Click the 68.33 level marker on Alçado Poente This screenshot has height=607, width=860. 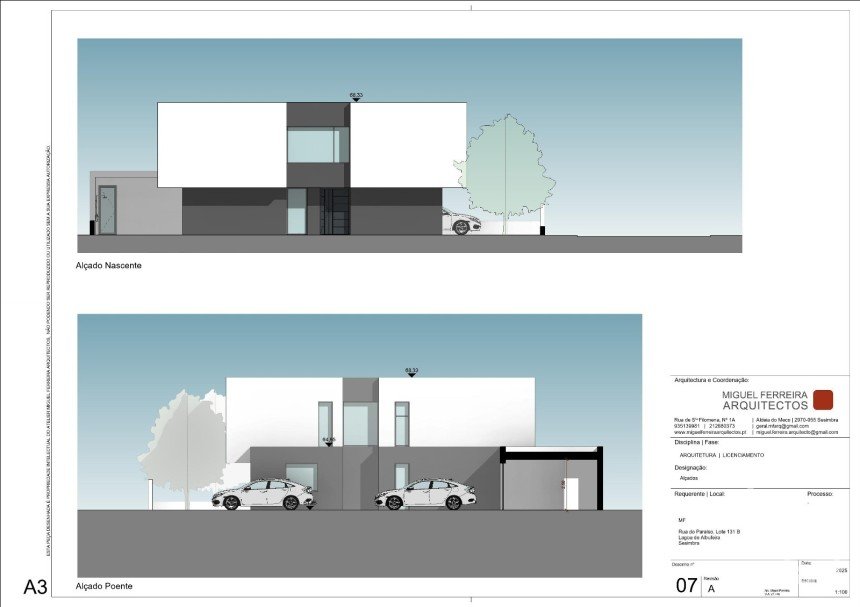pos(411,371)
